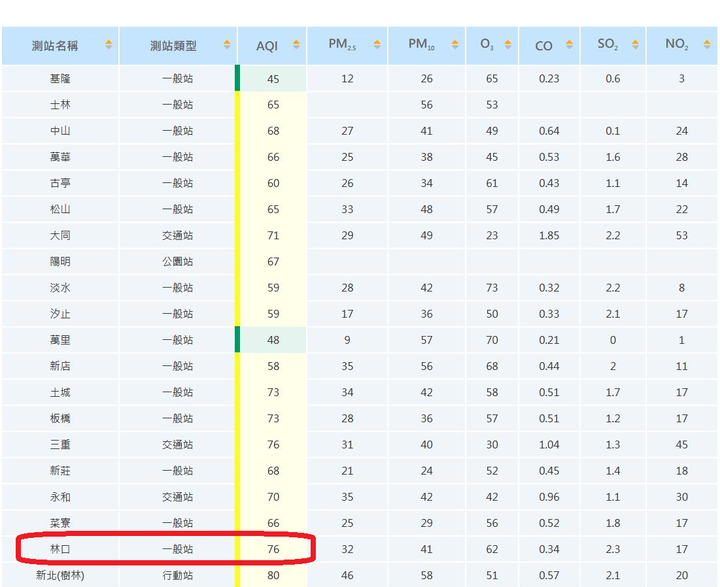The image size is (720, 587).
Task: Click PM2.5 value 9 in 萬里 row
Action: [x=348, y=340]
